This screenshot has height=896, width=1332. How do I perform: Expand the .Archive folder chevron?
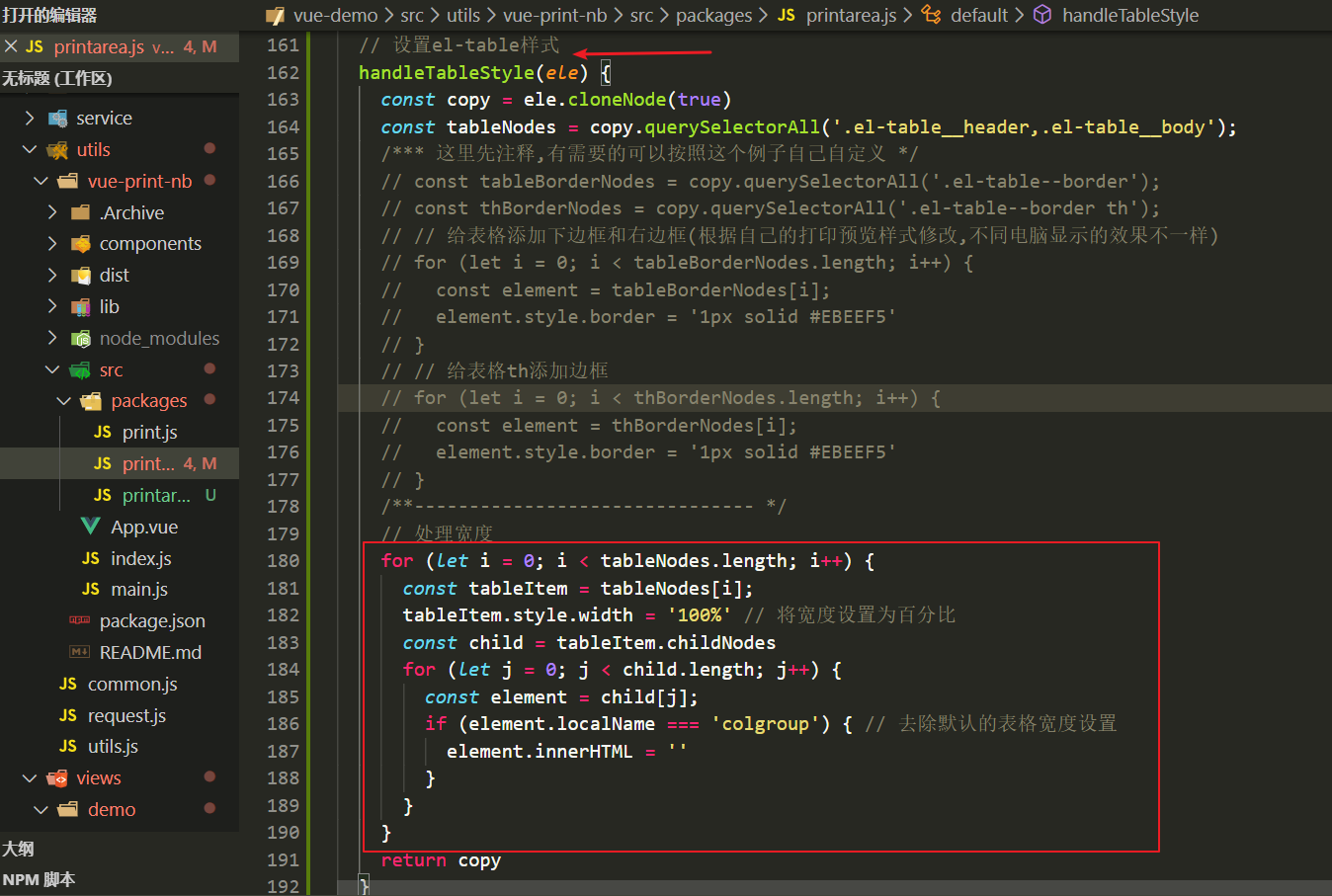pyautogui.click(x=52, y=212)
